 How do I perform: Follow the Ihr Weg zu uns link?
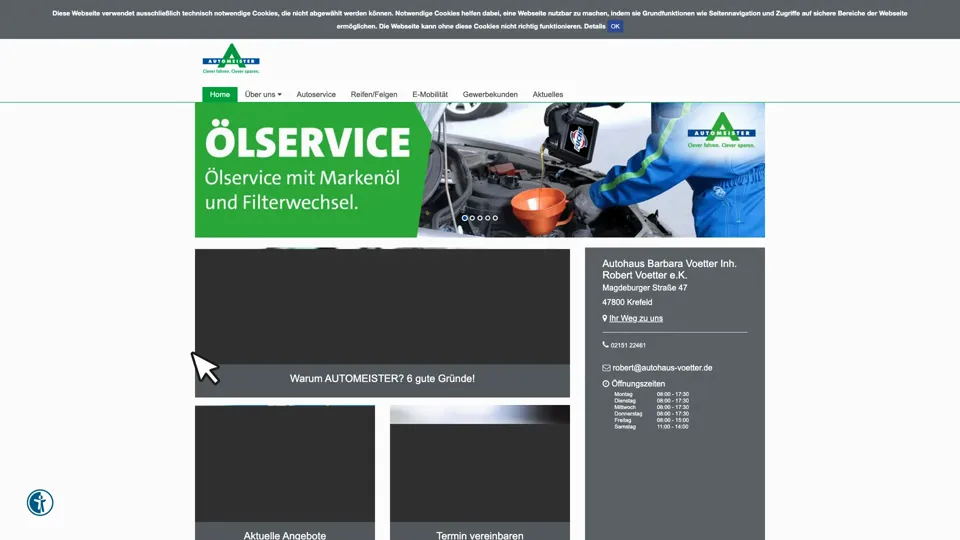(x=636, y=318)
